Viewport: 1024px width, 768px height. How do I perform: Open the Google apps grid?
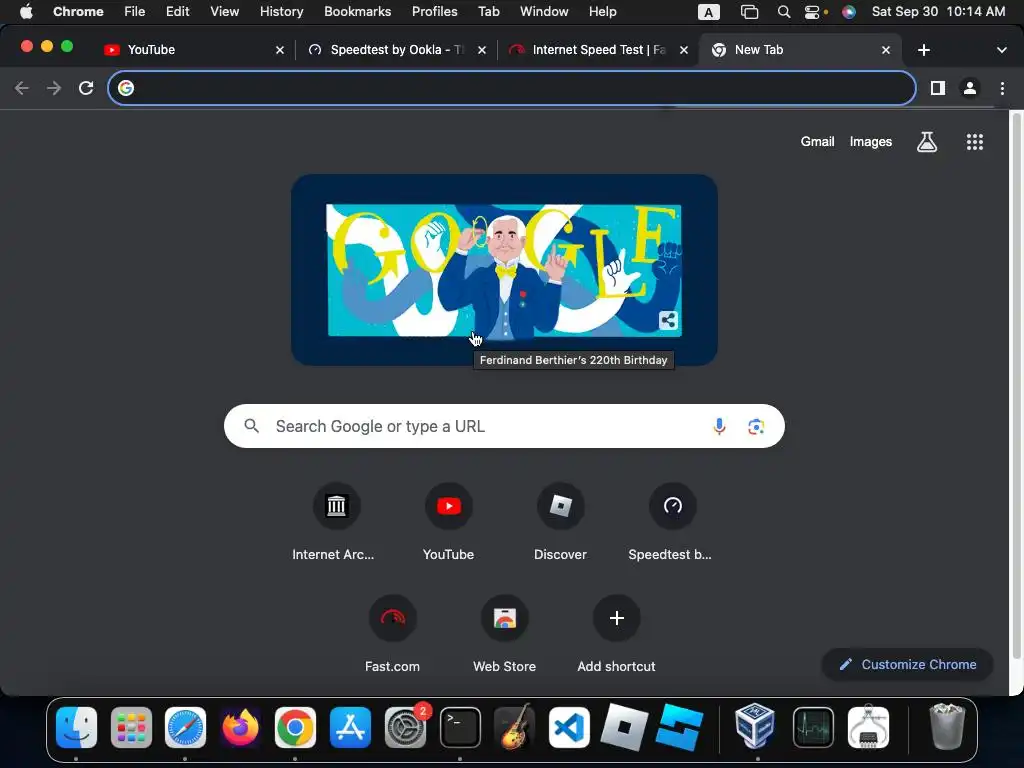click(x=974, y=142)
